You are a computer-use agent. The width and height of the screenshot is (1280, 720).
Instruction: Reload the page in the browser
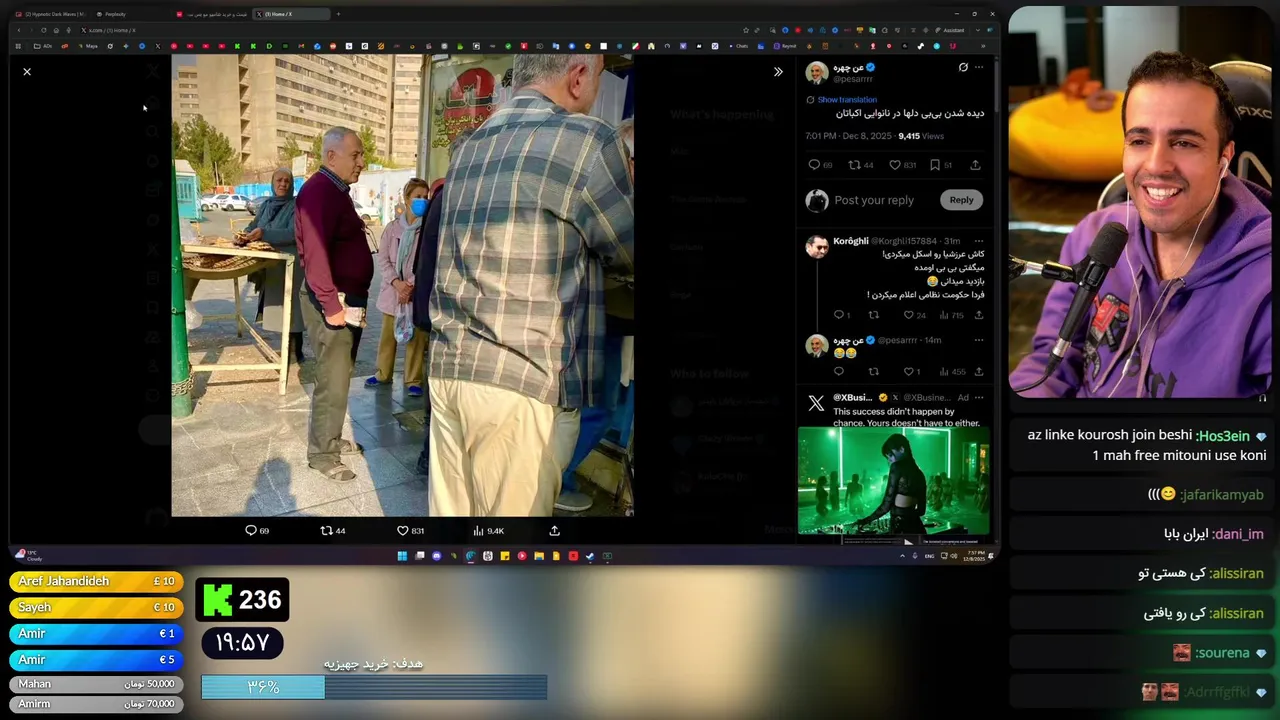click(x=43, y=30)
